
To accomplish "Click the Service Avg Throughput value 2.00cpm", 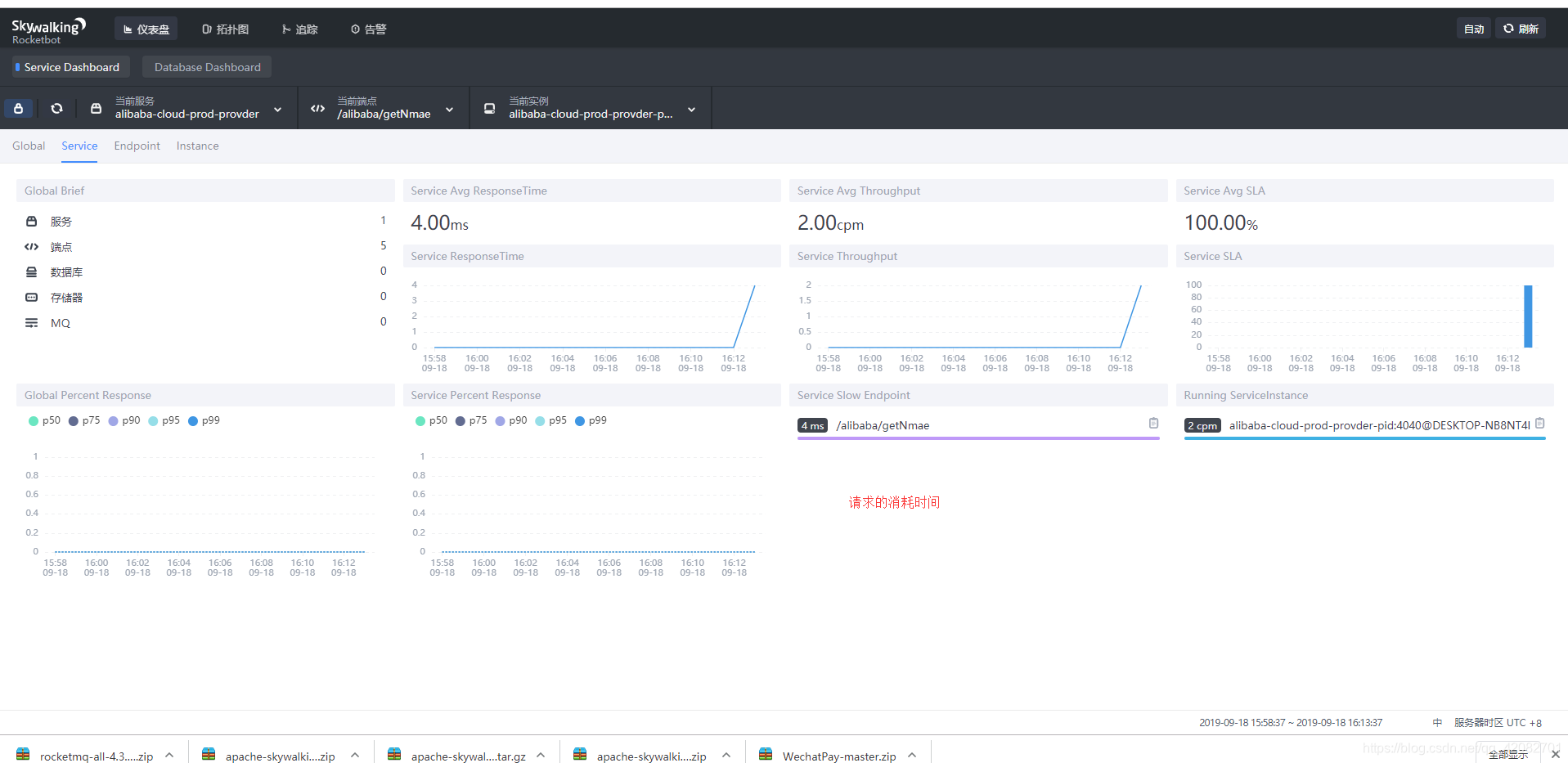I will tap(830, 222).
